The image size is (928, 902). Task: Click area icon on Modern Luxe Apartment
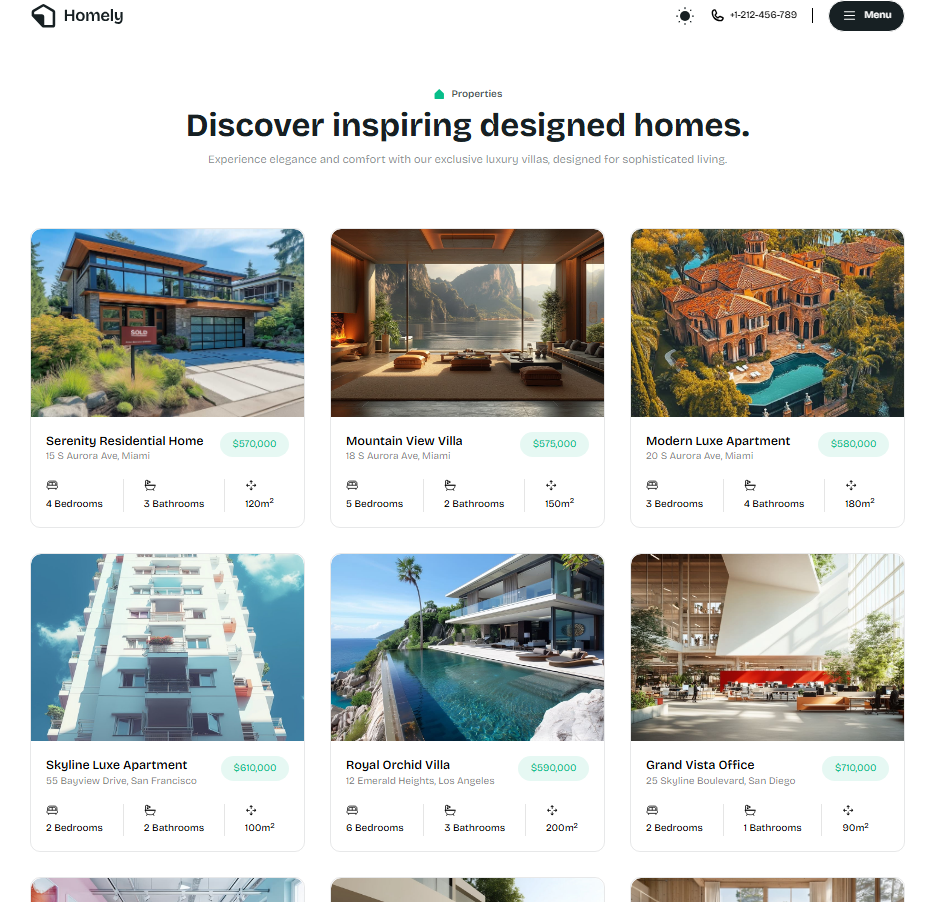click(x=851, y=485)
